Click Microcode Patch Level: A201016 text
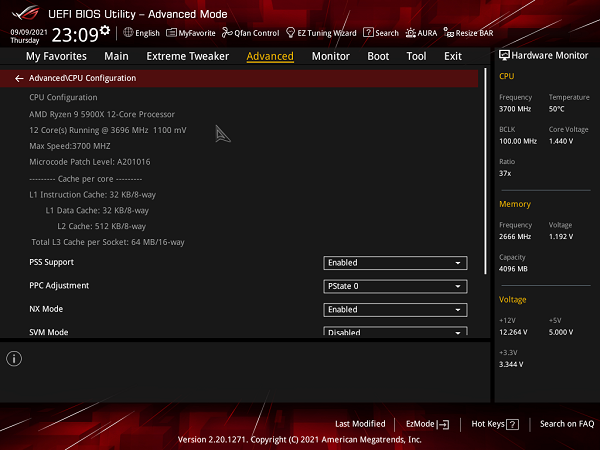Image resolution: width=600 pixels, height=450 pixels. (x=90, y=162)
